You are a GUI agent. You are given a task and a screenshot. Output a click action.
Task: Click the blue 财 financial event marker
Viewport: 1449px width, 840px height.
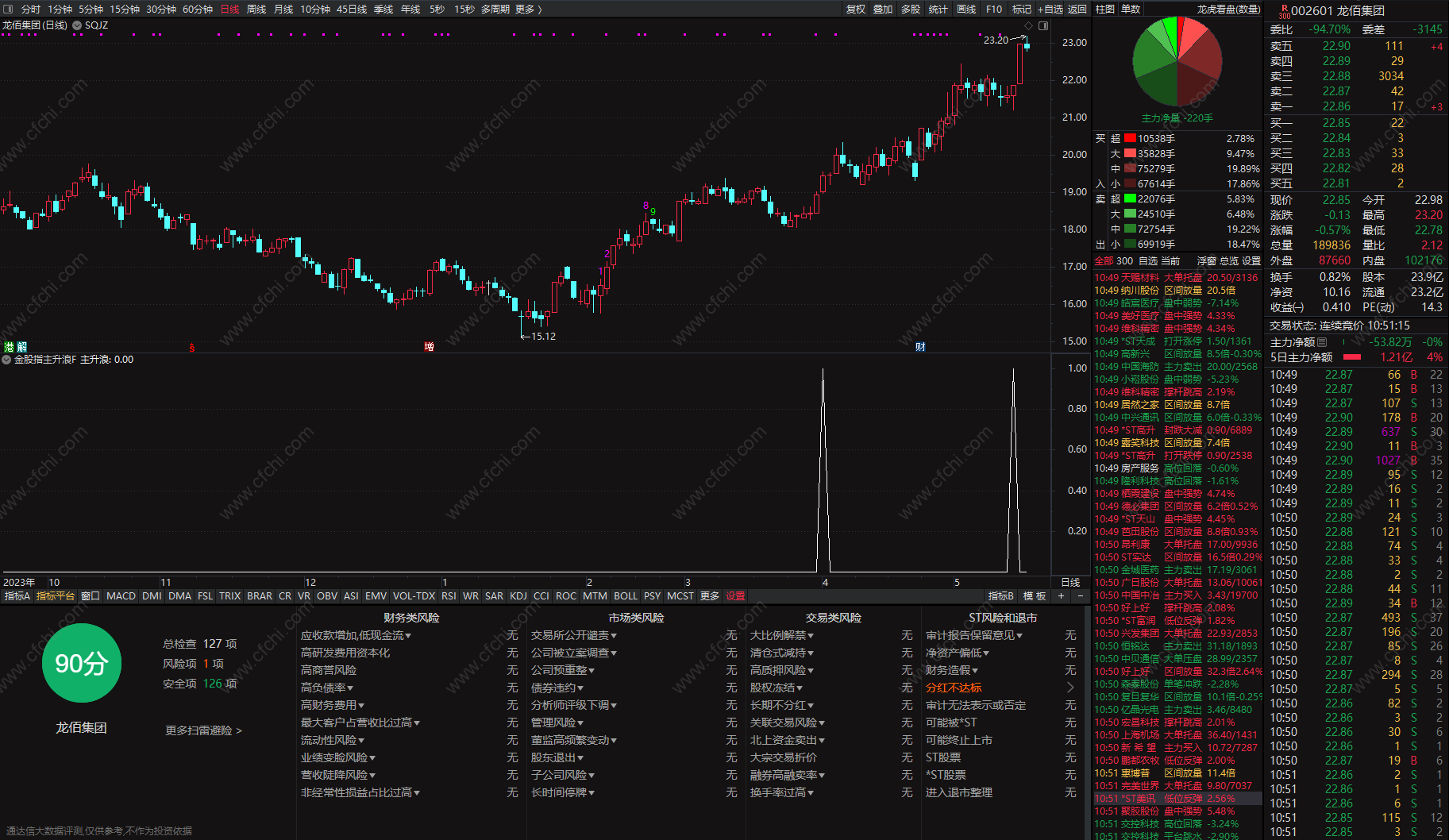click(920, 347)
